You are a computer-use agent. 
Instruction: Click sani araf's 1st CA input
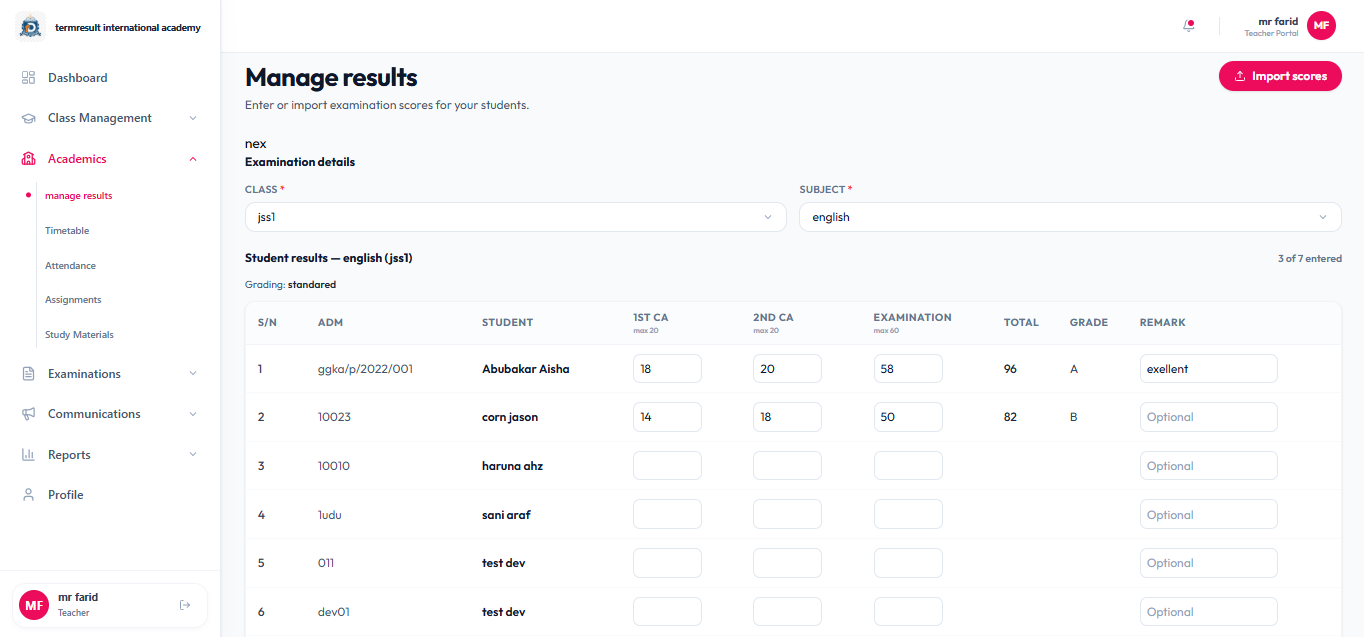pyautogui.click(x=667, y=515)
